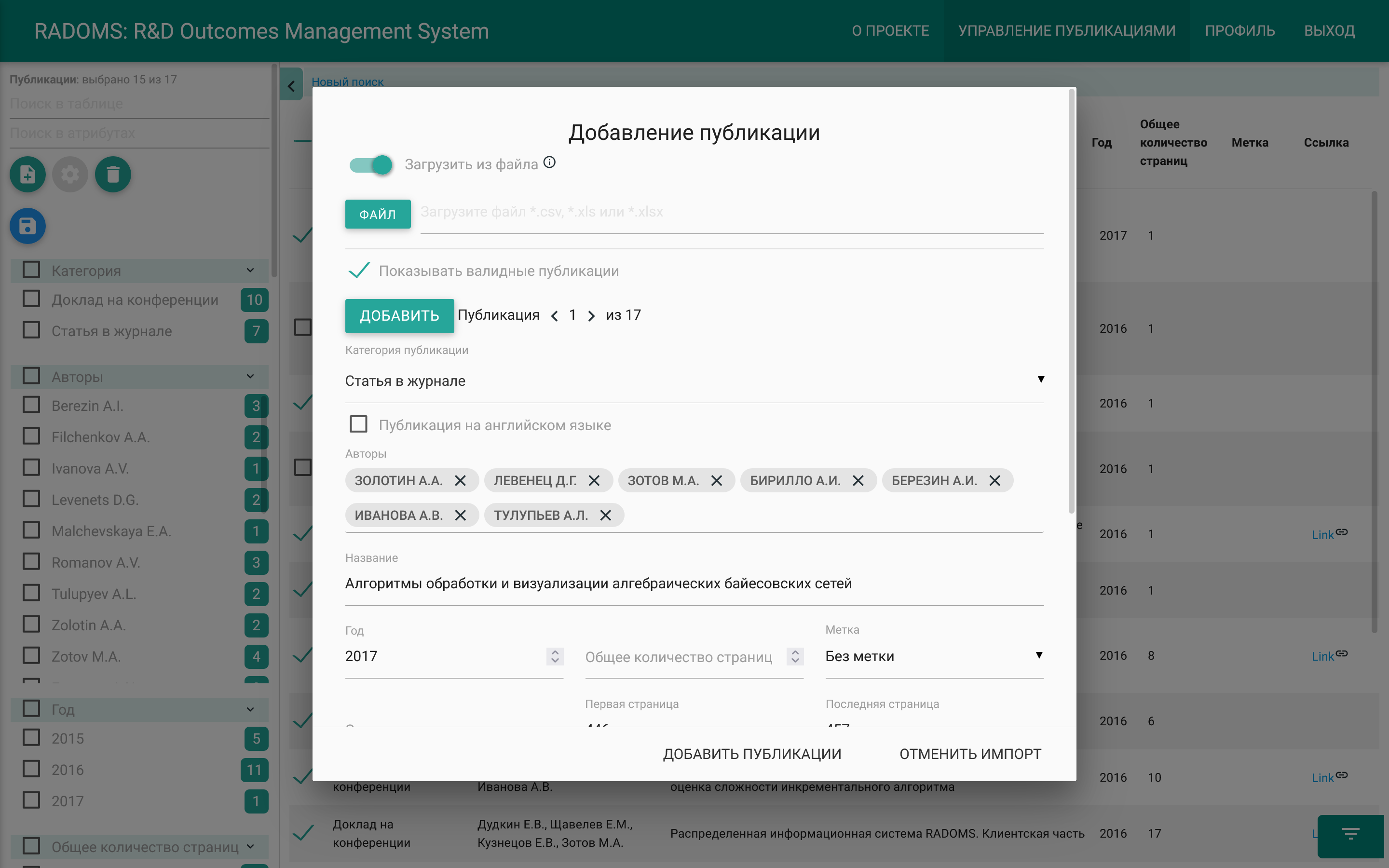1389x868 pixels.
Task: Open the Метка dropdown
Action: coord(934,656)
